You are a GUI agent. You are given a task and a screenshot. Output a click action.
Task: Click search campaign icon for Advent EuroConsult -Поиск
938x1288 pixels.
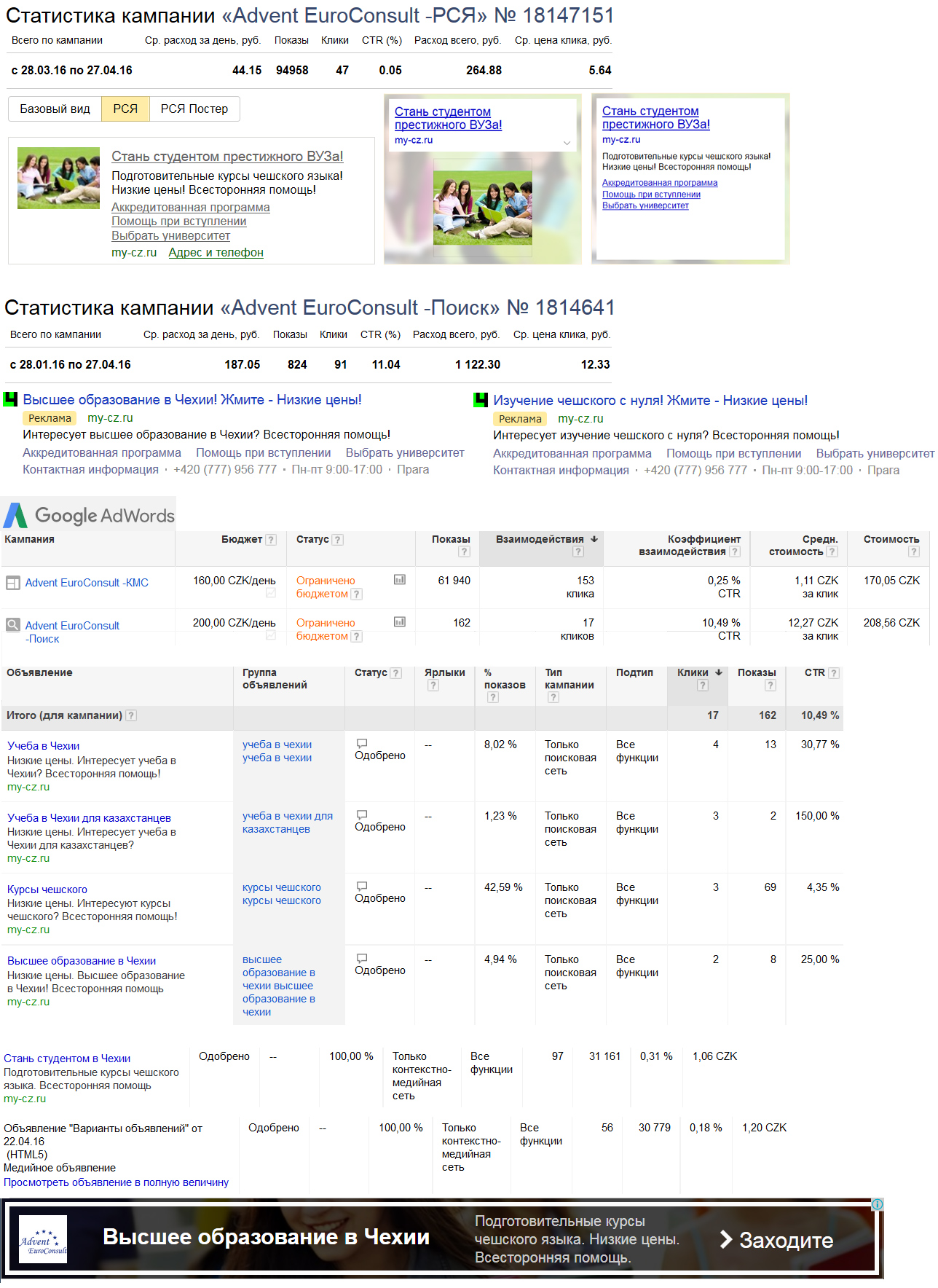[12, 625]
